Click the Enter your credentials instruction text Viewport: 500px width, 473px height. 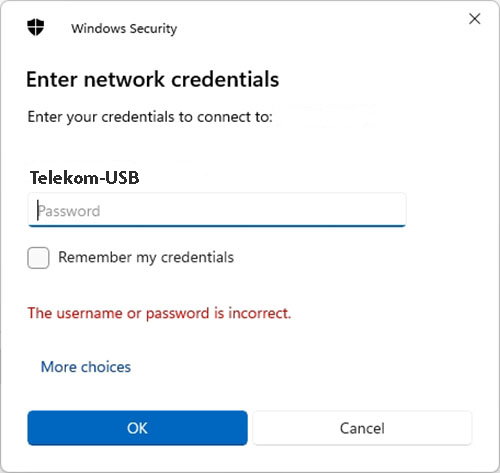coord(150,117)
